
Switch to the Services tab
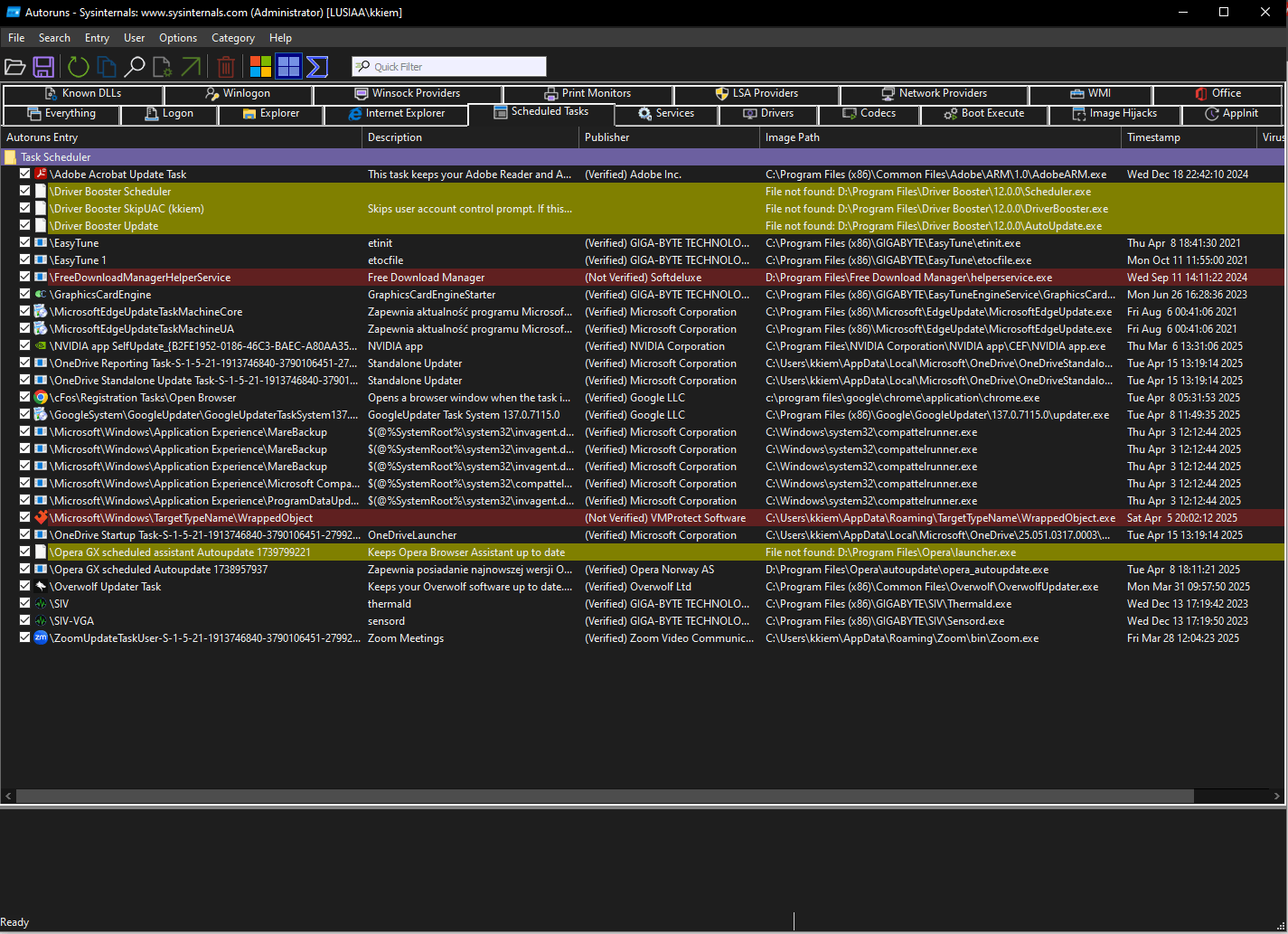(x=666, y=114)
